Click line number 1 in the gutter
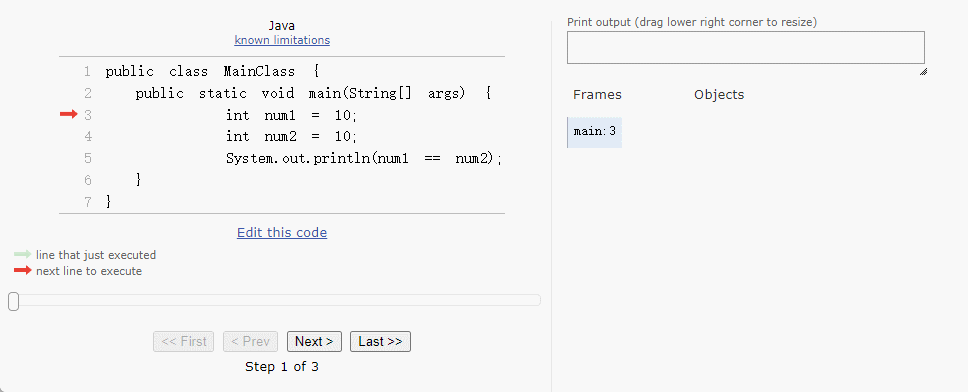 tap(88, 72)
